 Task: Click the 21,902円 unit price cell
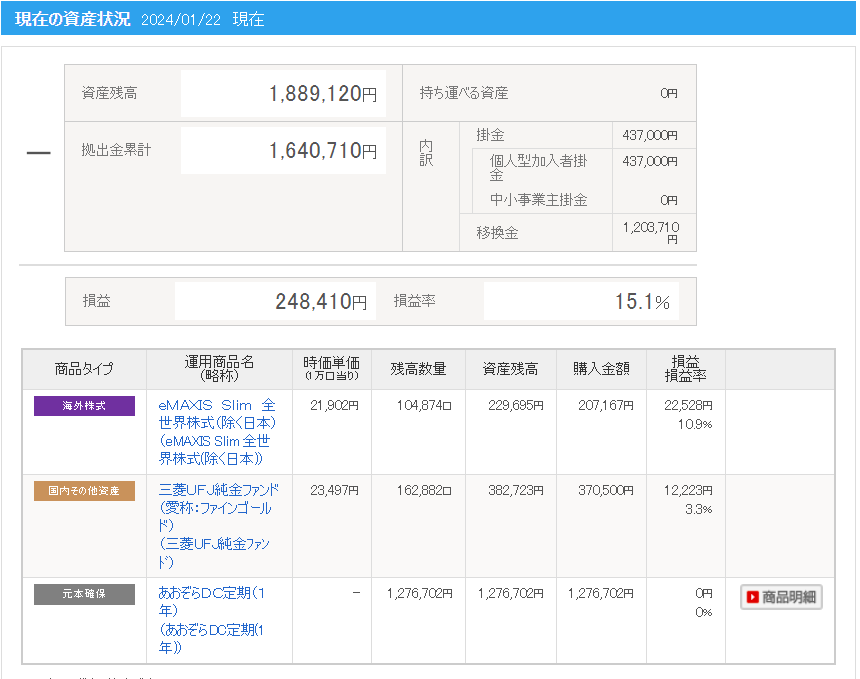click(x=334, y=405)
